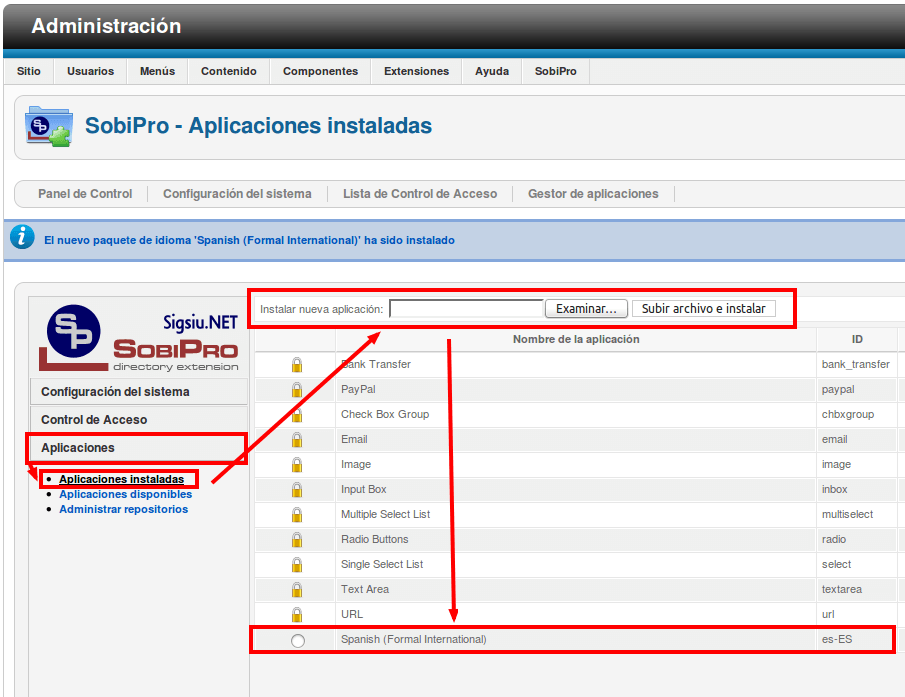905x697 pixels.
Task: Go to Panel de Control tab
Action: (x=85, y=194)
